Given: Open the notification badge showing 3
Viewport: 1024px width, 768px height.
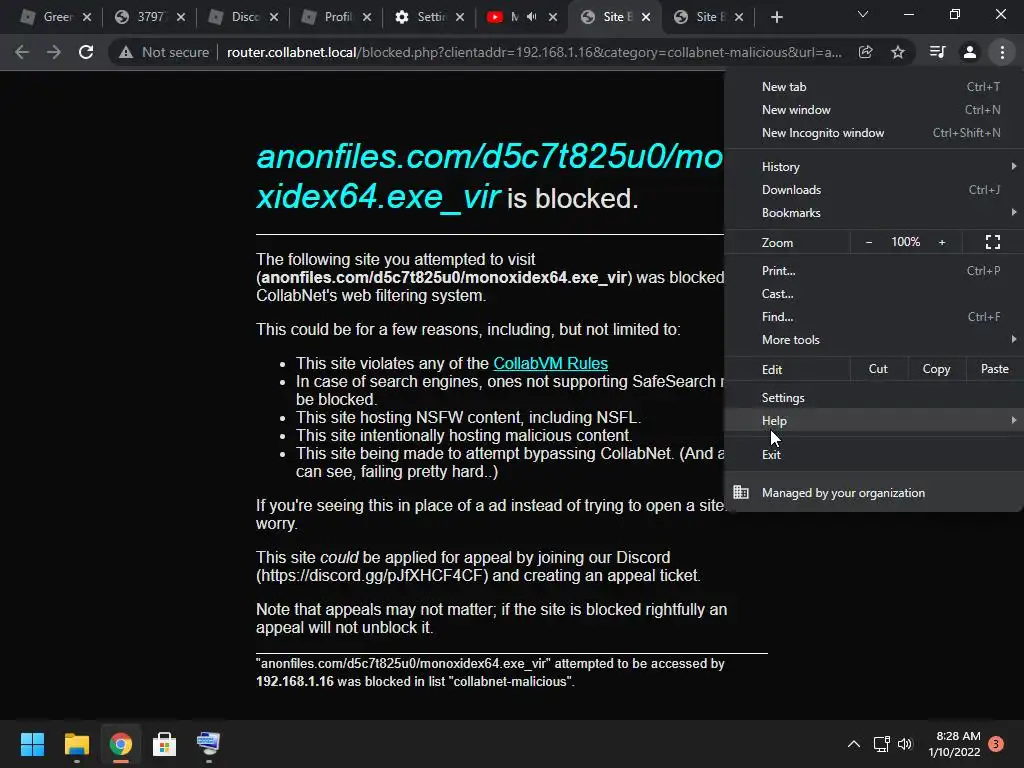Looking at the screenshot, I should point(995,744).
